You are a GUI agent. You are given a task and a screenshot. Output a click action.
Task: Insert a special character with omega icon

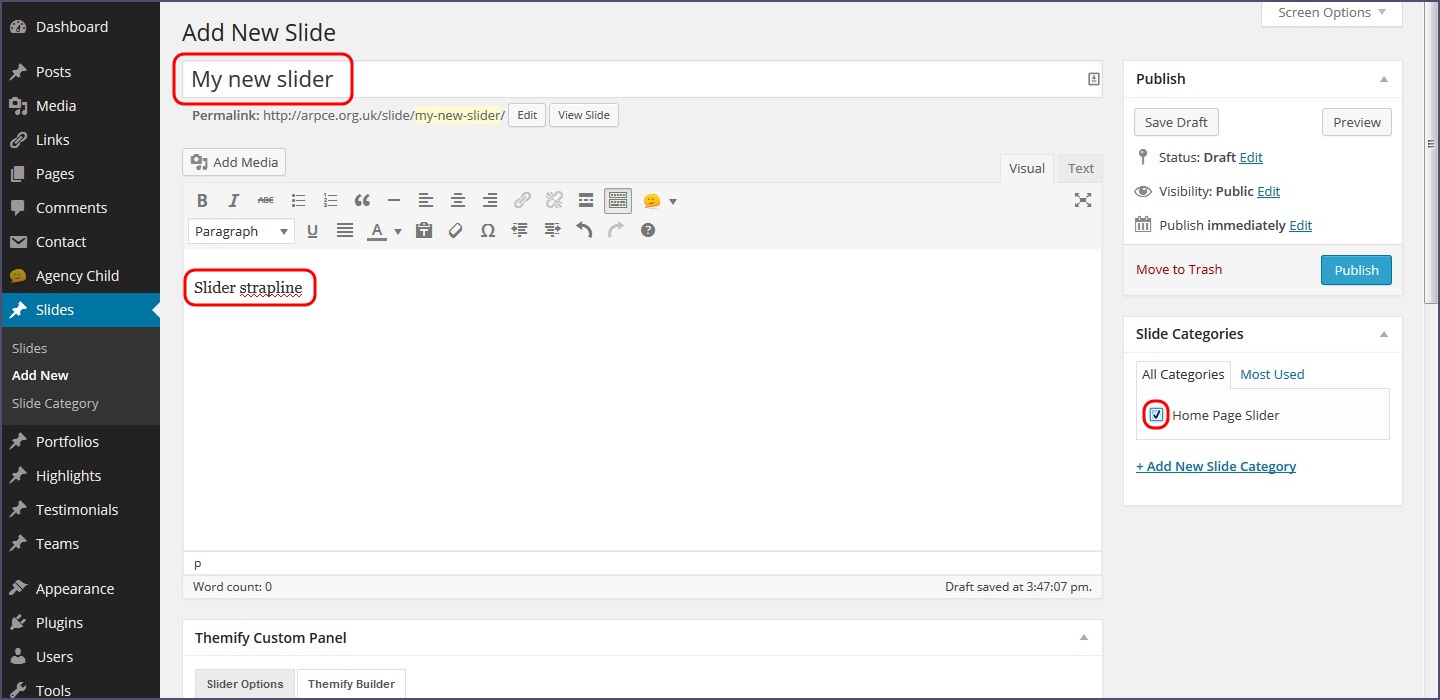(488, 231)
